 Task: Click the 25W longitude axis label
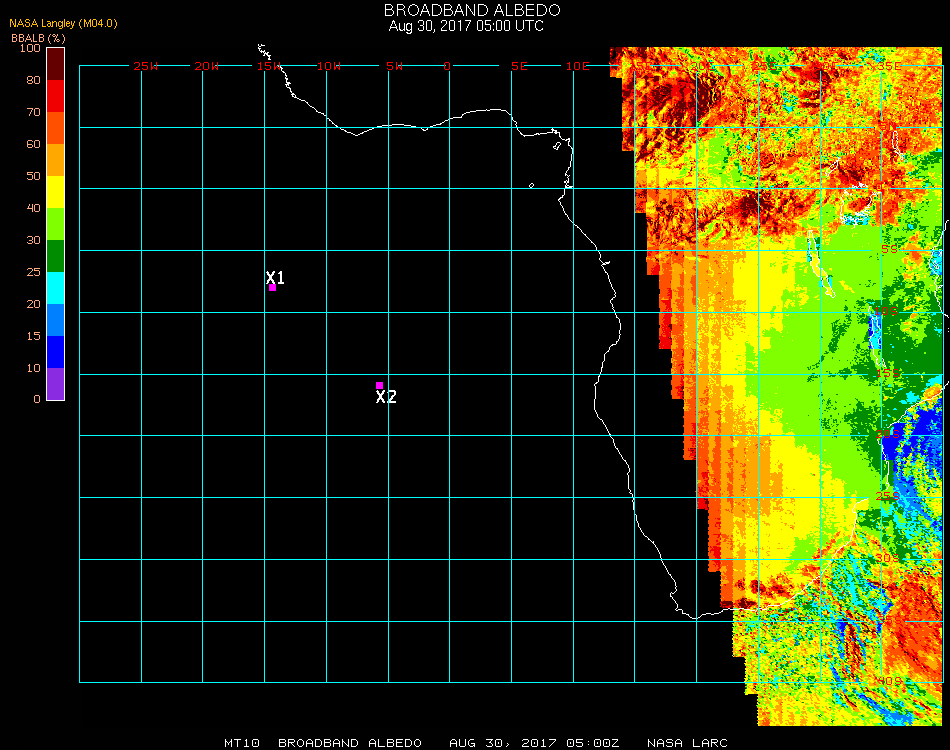(146, 66)
